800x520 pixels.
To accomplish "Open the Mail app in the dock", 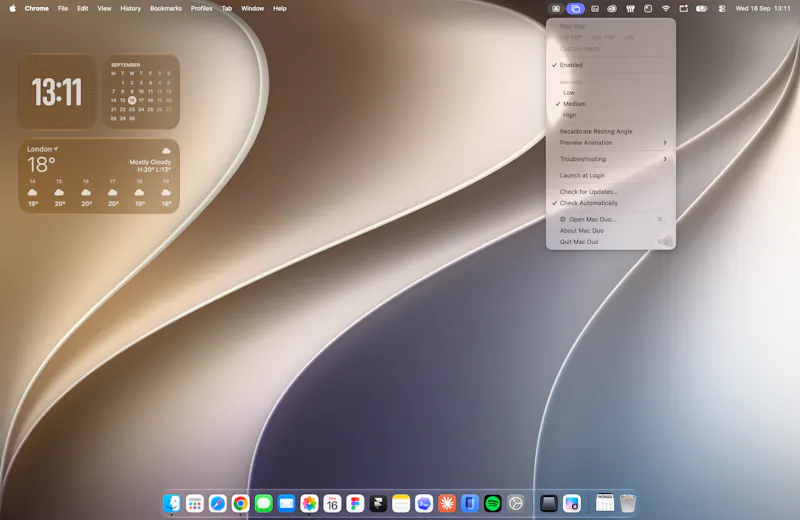I will (286, 504).
